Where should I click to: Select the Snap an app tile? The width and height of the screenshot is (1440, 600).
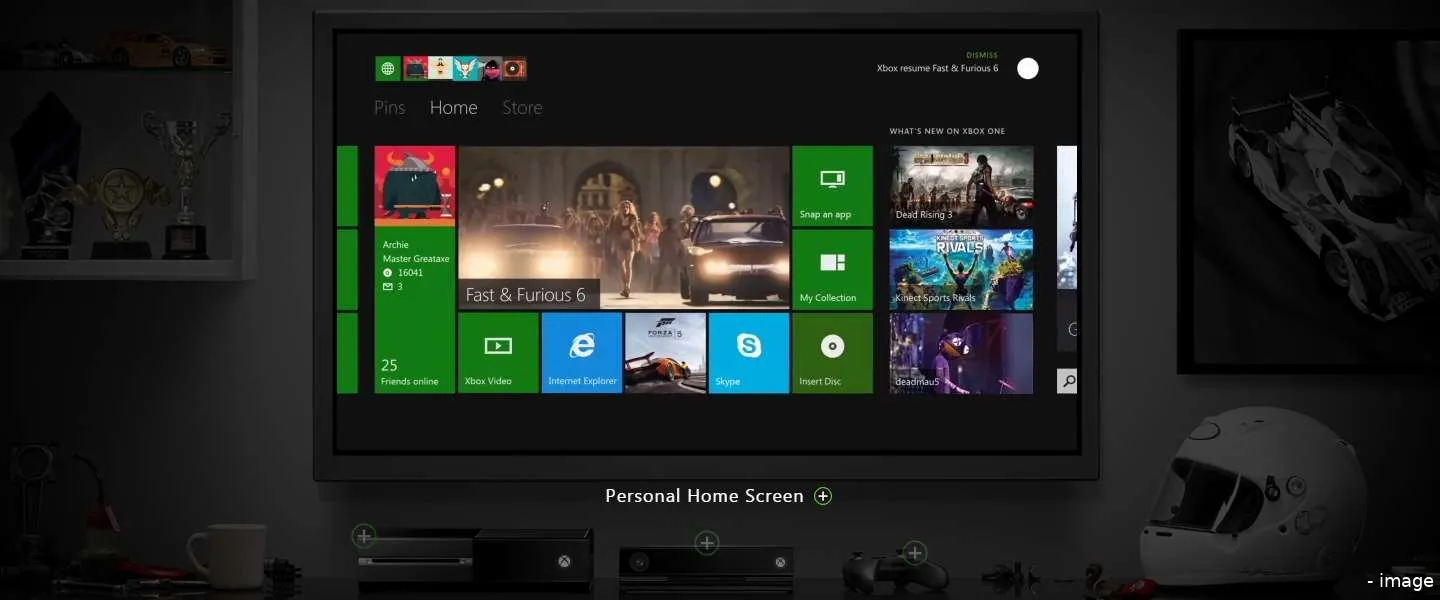(832, 185)
